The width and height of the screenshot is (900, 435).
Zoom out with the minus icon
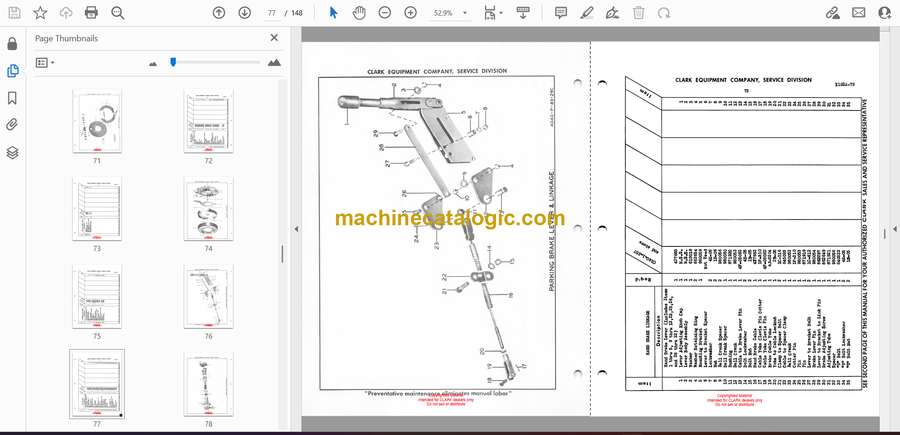385,13
